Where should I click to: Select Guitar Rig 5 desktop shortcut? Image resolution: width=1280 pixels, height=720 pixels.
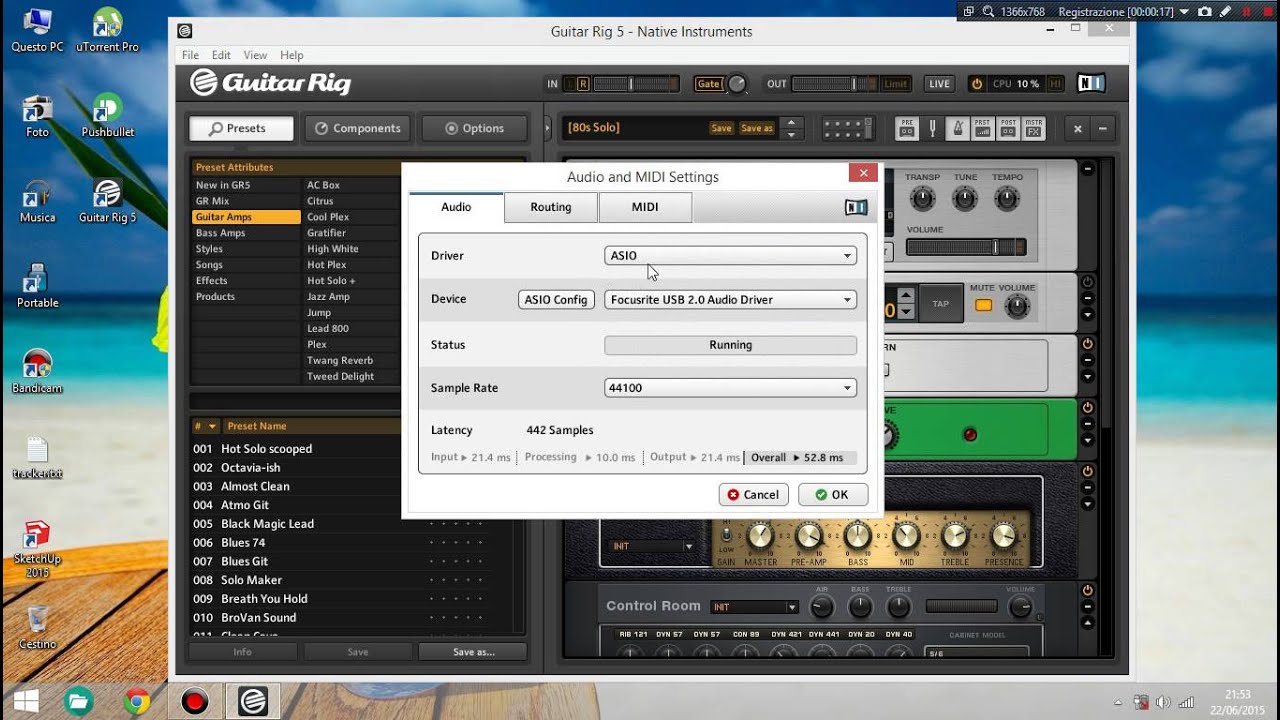[x=107, y=202]
